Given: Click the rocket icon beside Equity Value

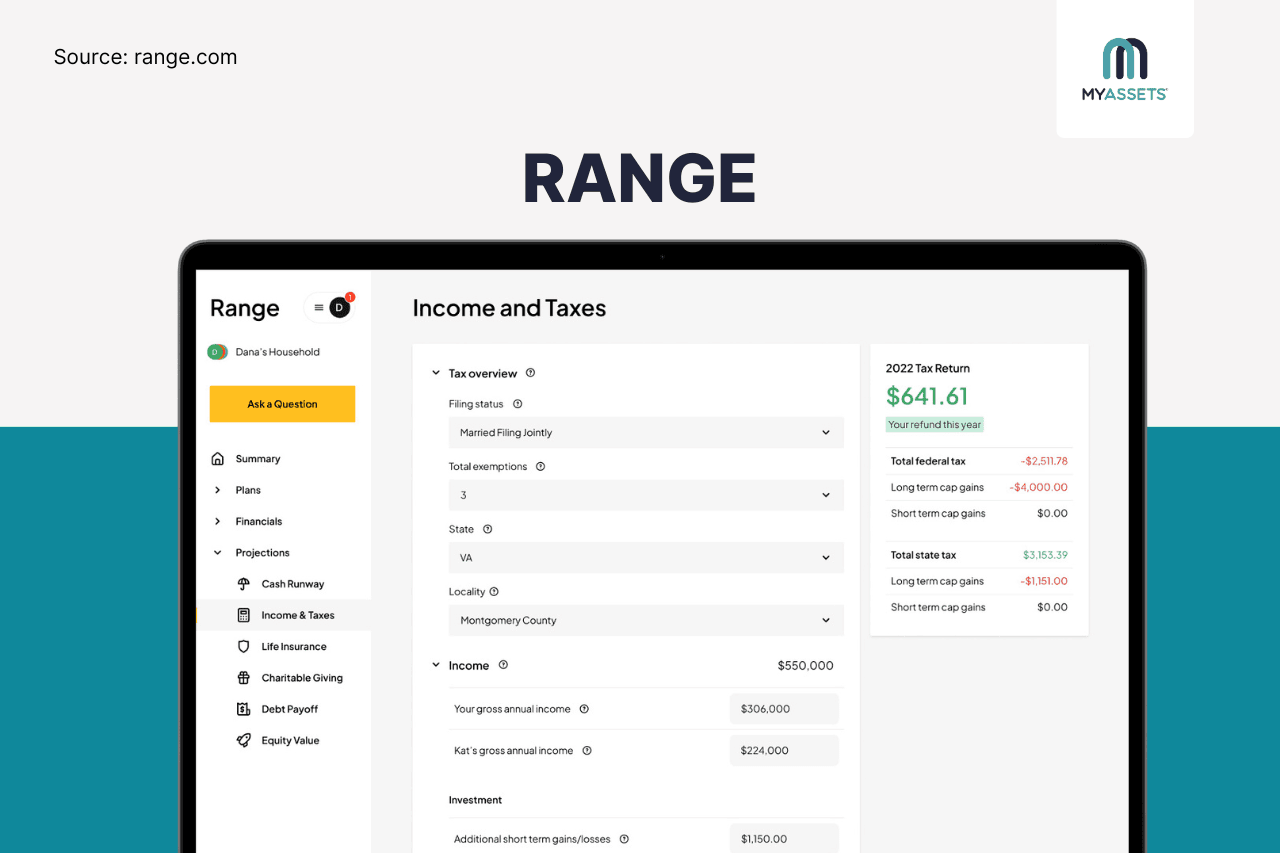Looking at the screenshot, I should (243, 741).
